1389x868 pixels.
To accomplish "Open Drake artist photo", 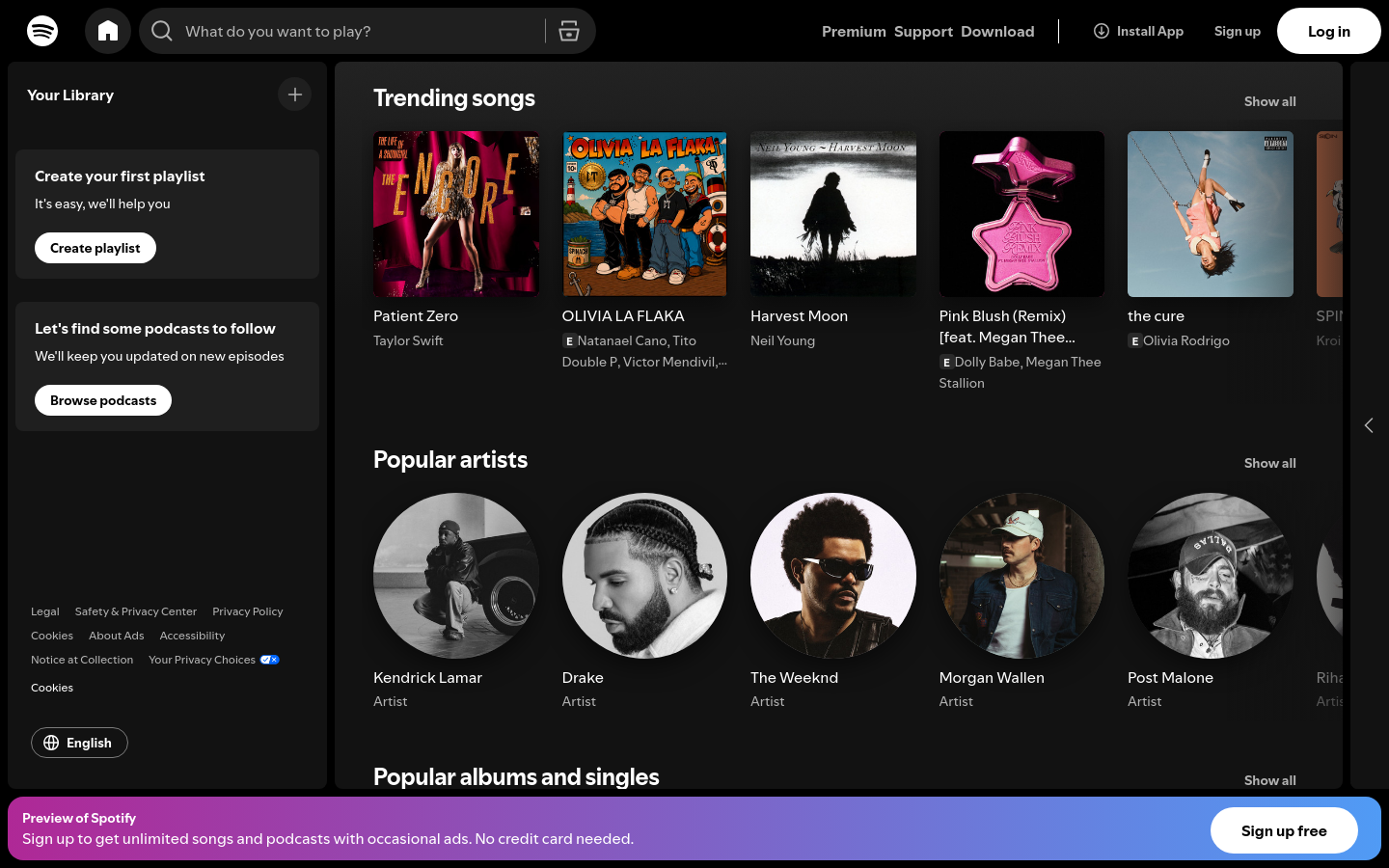I will point(644,576).
